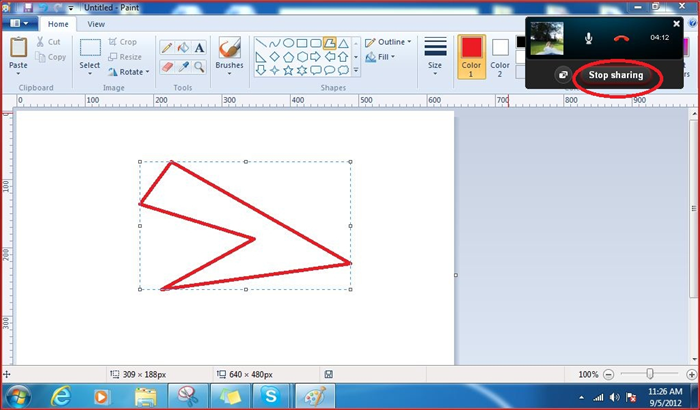Select the Eraser tool

[167, 67]
